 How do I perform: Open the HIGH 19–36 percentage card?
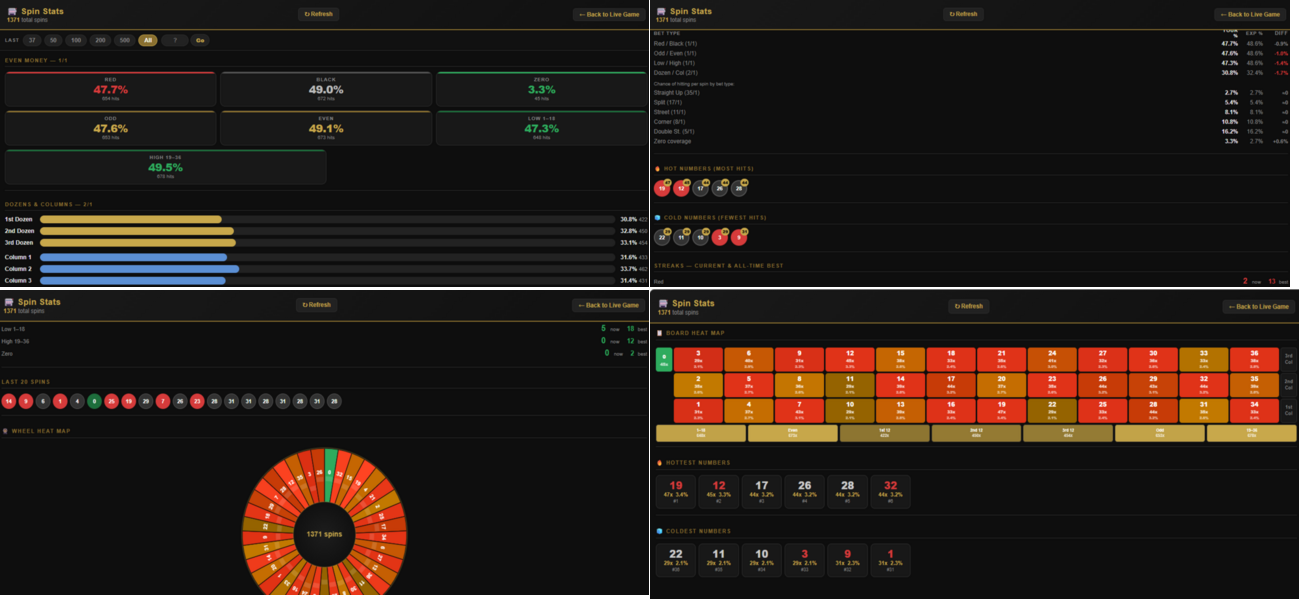coord(166,167)
